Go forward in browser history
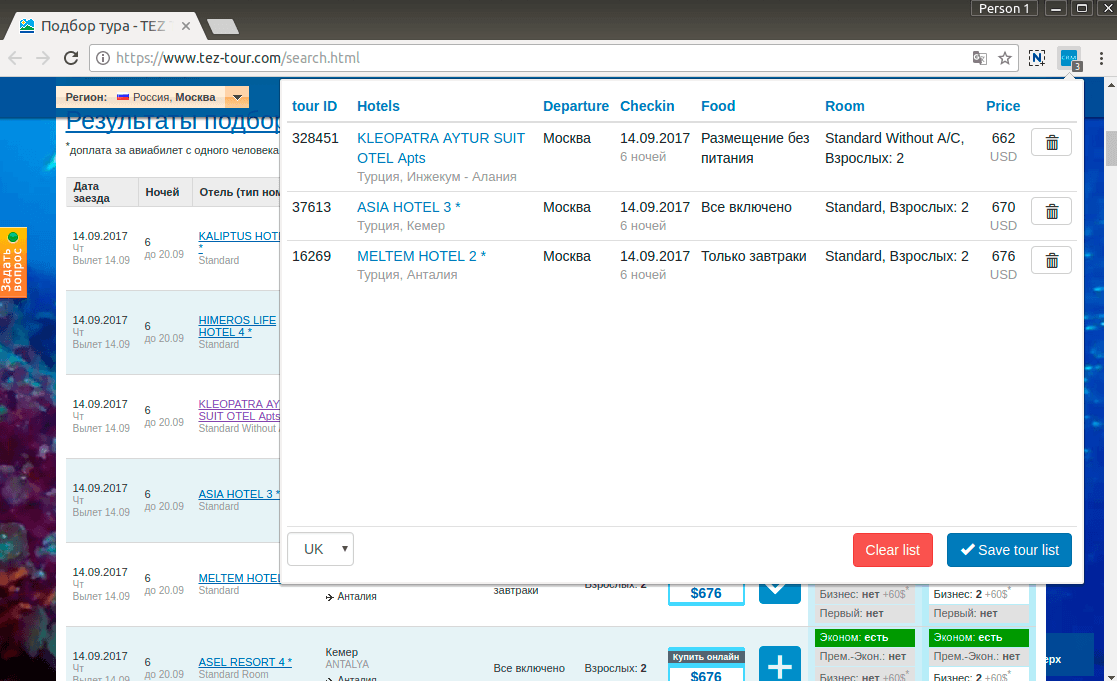This screenshot has width=1117, height=681. (43, 58)
